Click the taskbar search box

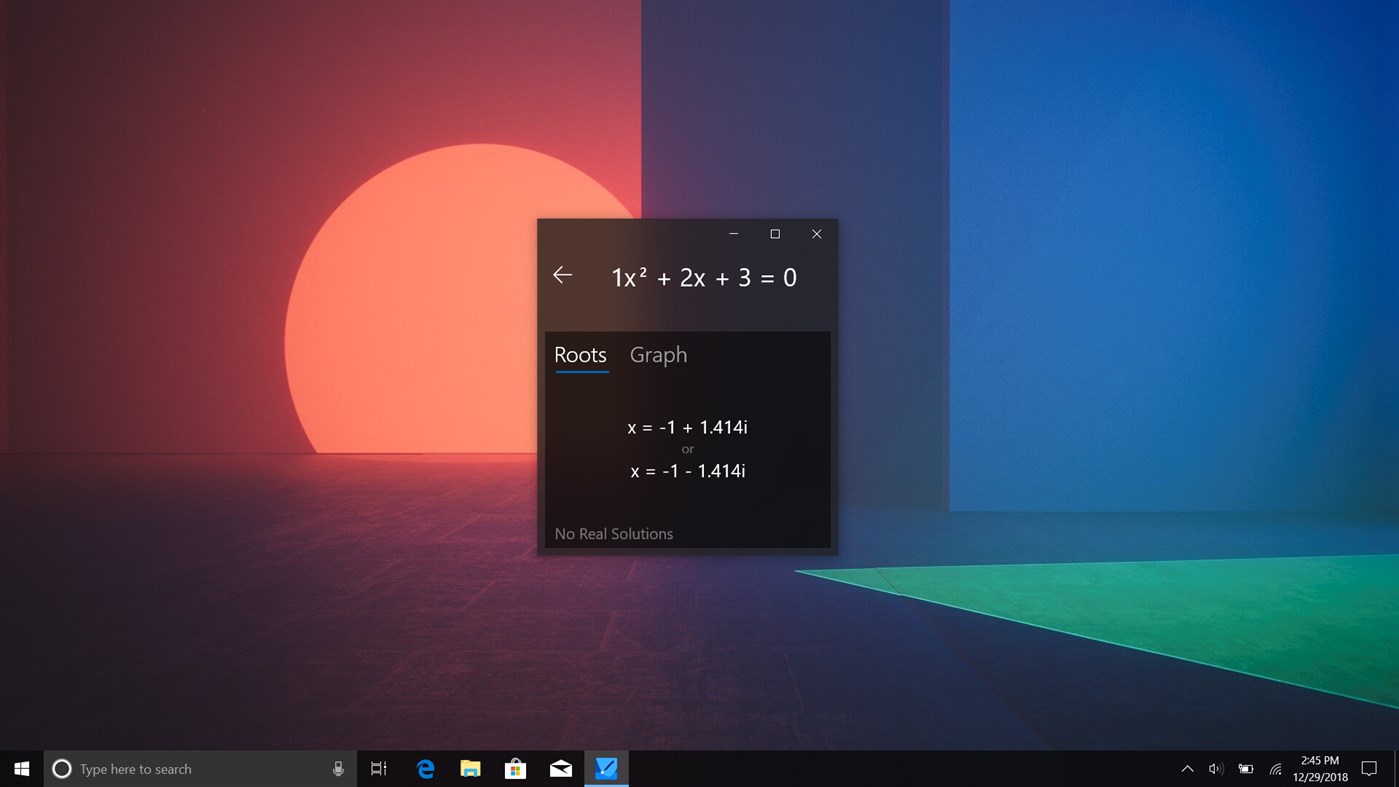pos(190,768)
